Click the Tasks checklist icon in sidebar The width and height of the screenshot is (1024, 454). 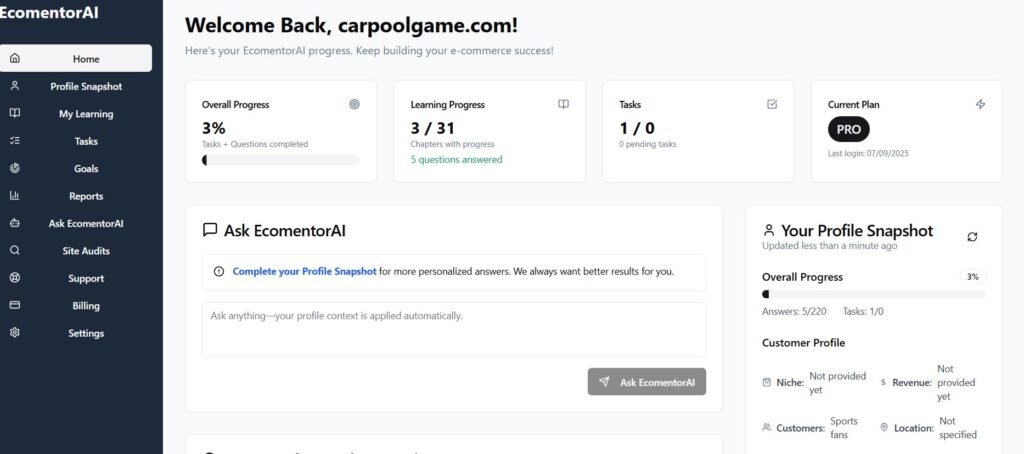[x=15, y=141]
